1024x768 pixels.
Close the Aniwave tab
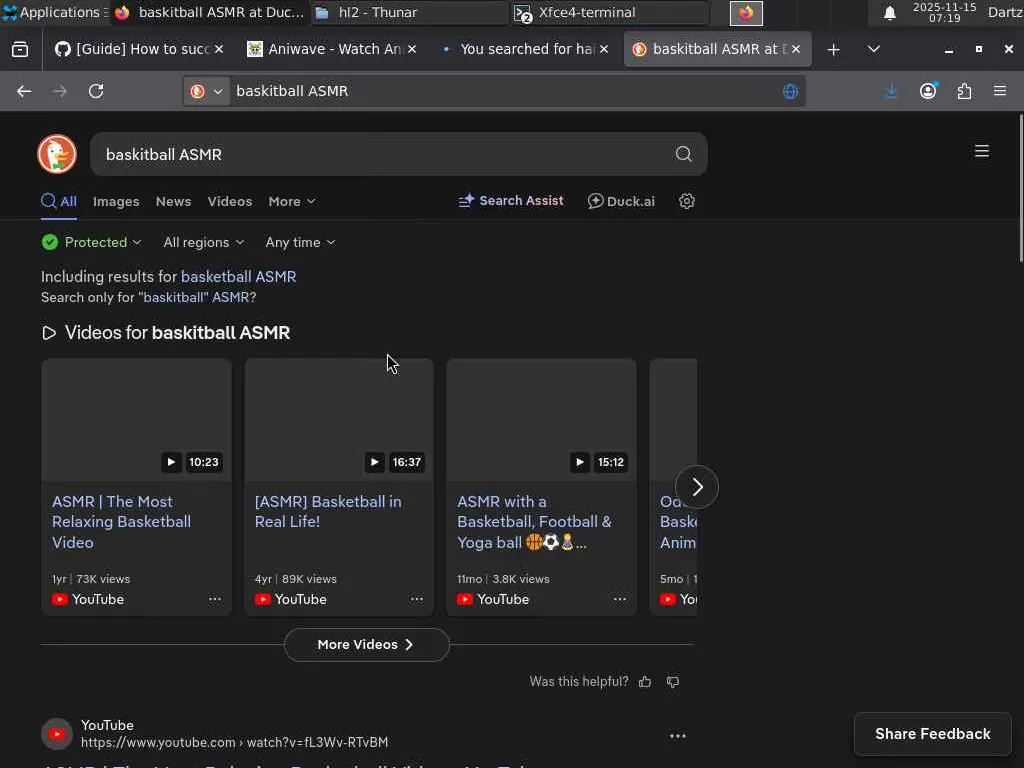[412, 50]
